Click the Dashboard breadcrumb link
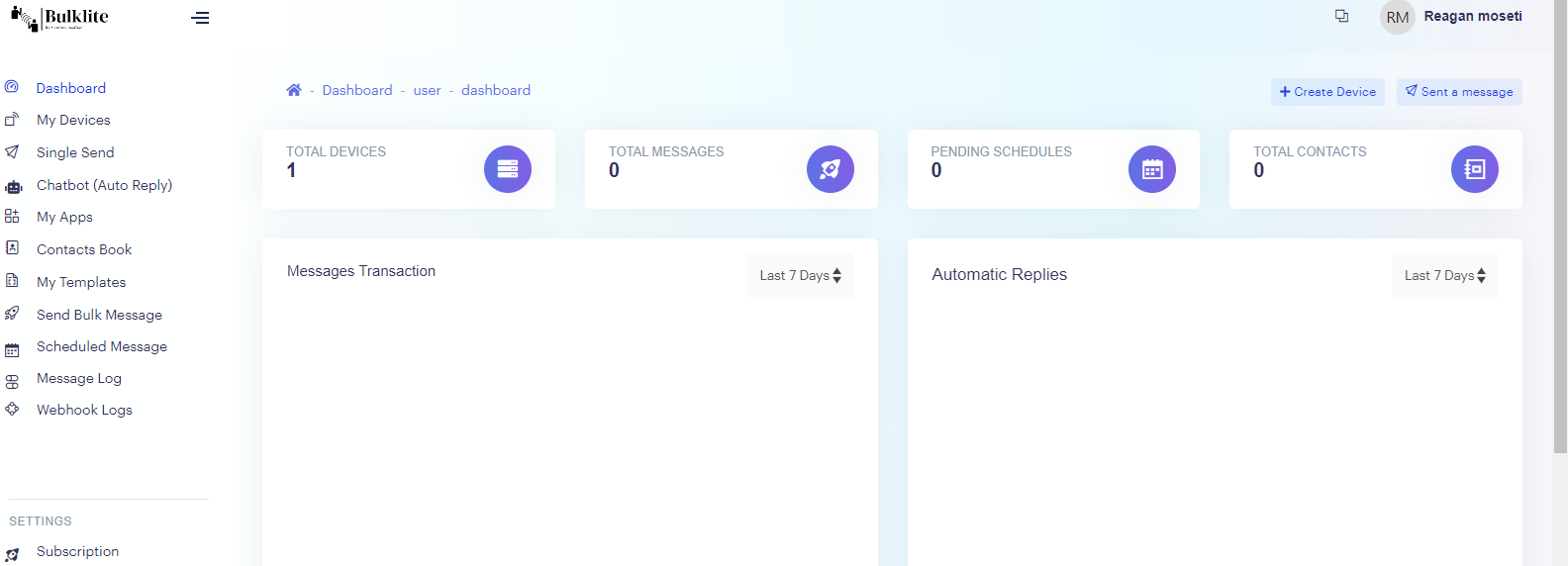Image resolution: width=1568 pixels, height=566 pixels. (x=357, y=90)
